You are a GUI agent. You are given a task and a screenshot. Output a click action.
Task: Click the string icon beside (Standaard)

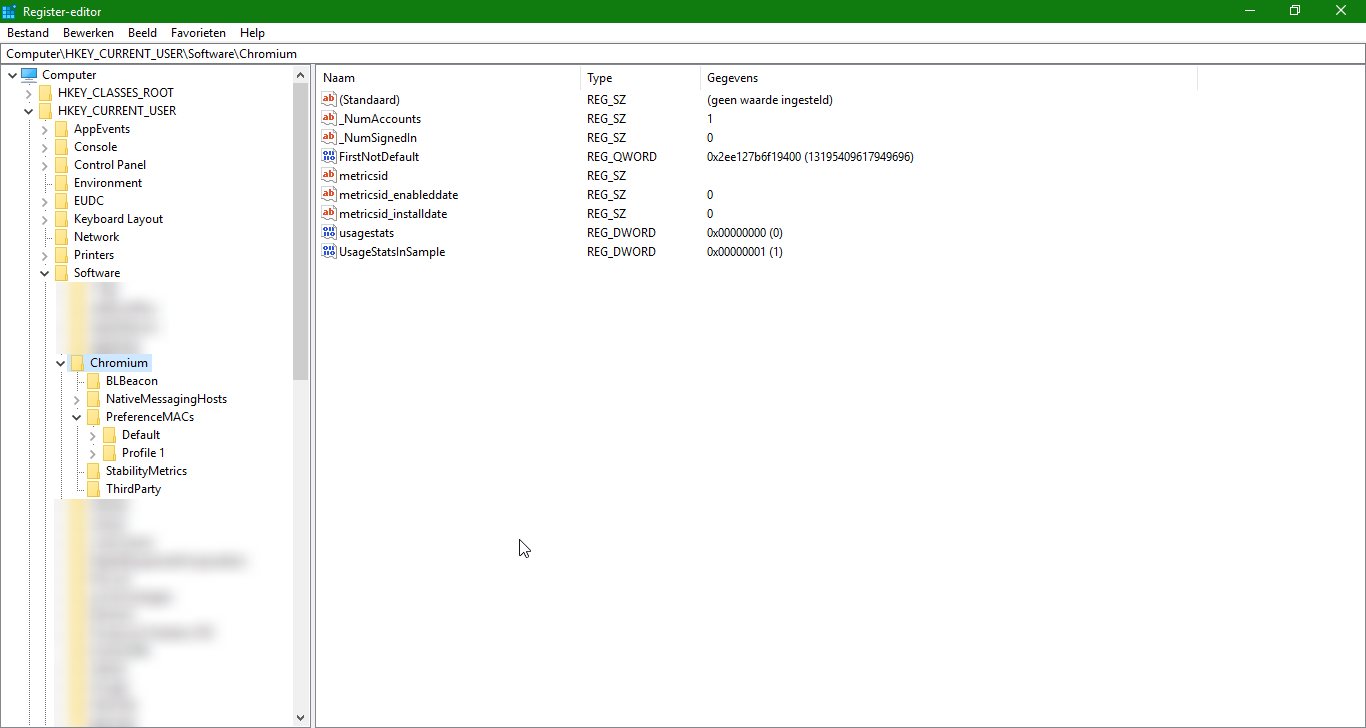coord(328,99)
